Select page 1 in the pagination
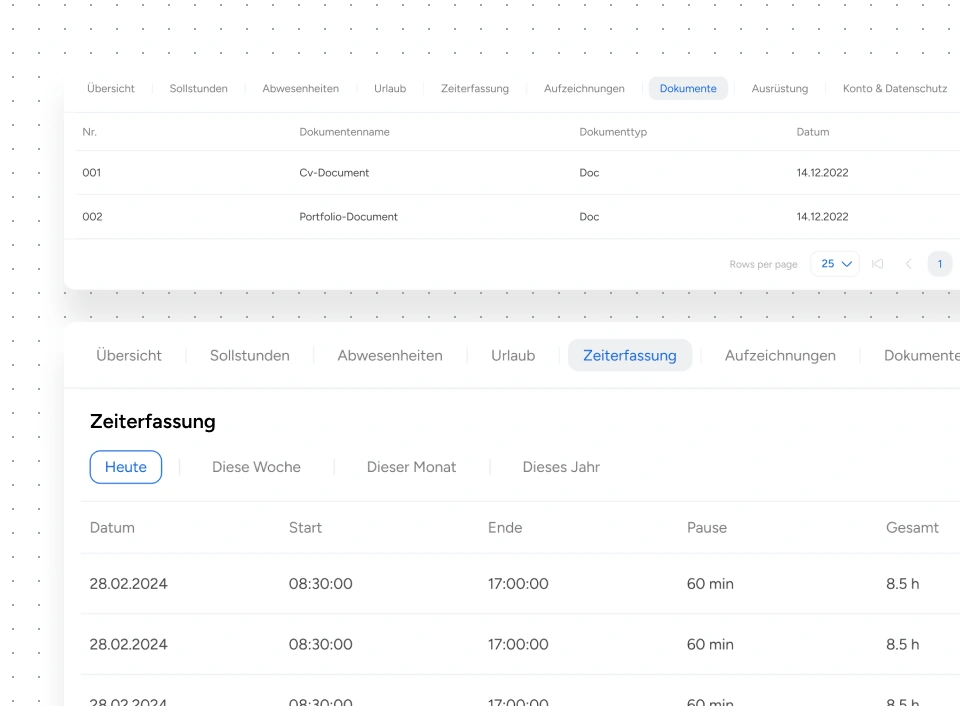The image size is (960, 706). [939, 264]
